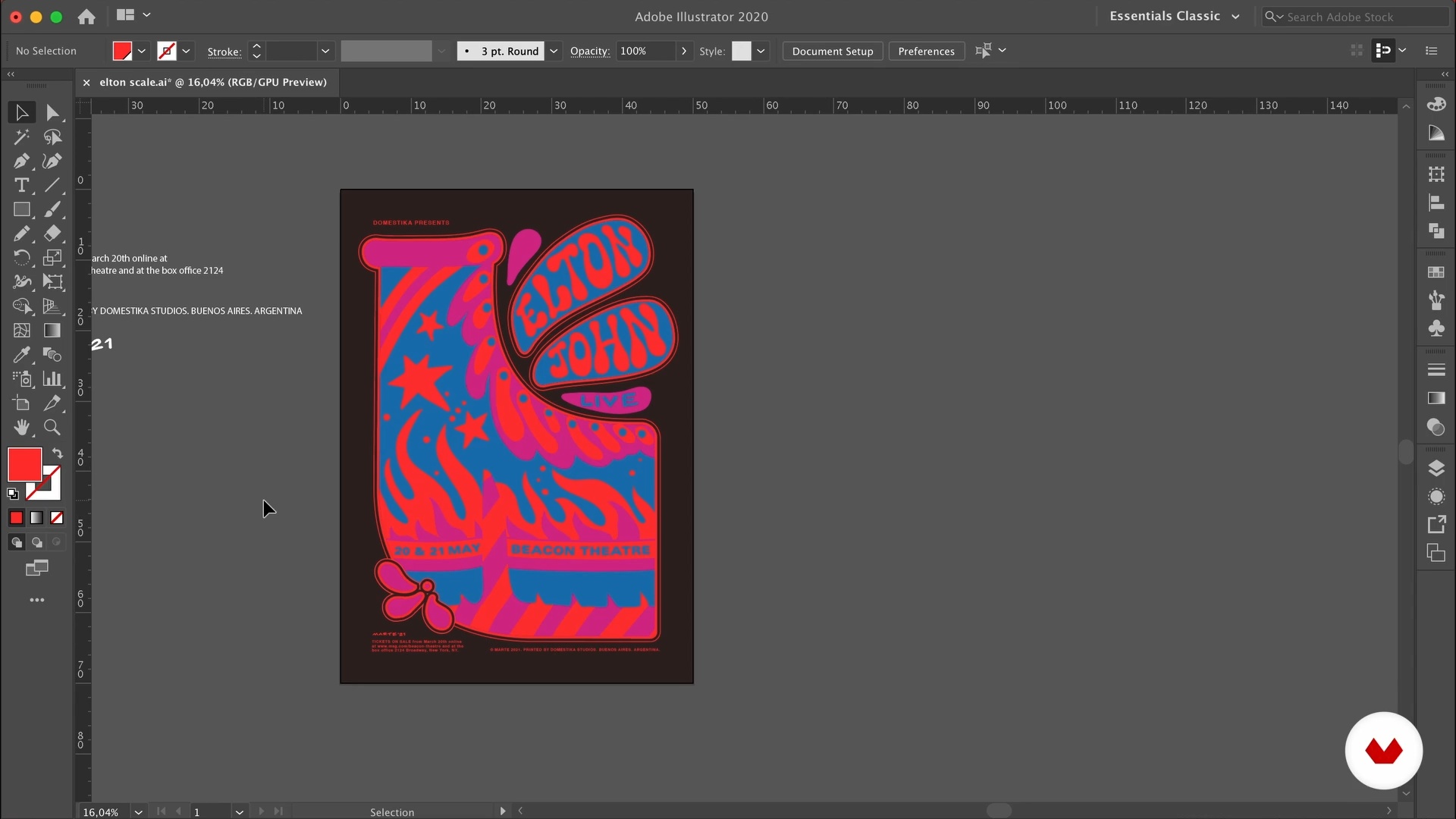Viewport: 1456px width, 819px height.
Task: Switch fill mode to None
Action: [x=57, y=518]
